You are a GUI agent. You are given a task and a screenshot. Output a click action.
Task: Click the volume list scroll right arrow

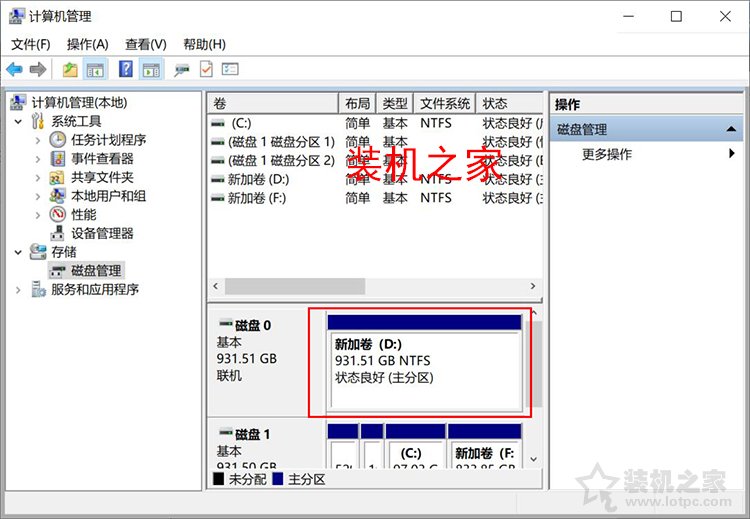533,286
